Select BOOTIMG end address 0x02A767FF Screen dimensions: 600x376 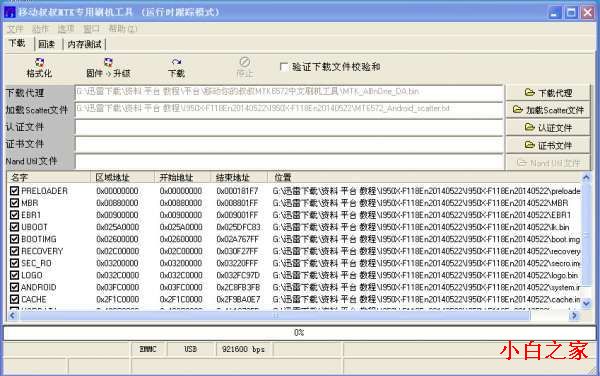238,239
